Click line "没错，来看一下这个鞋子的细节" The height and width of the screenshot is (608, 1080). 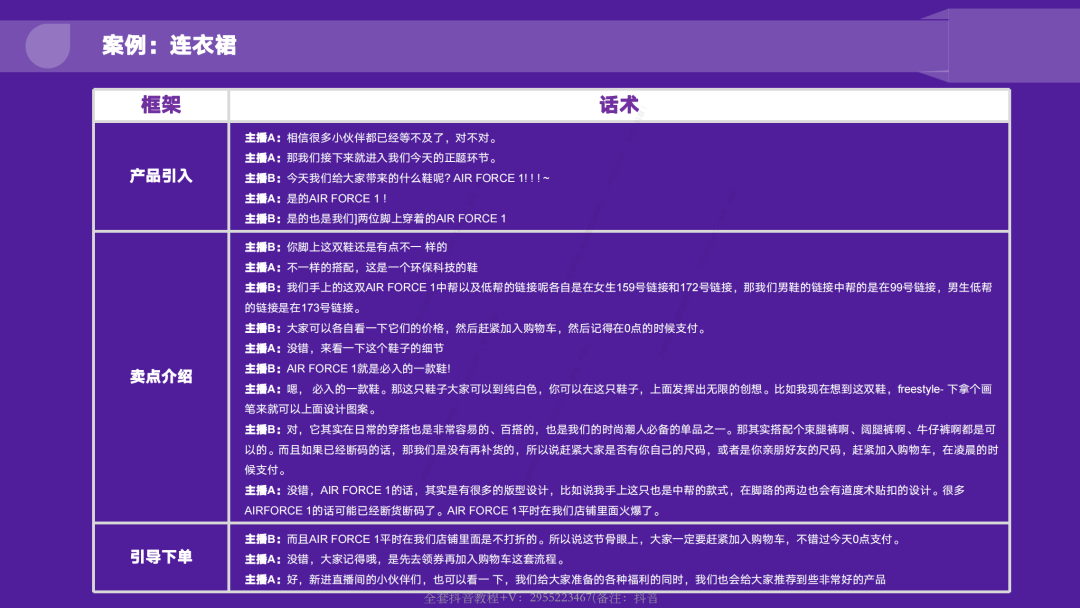click(x=344, y=348)
